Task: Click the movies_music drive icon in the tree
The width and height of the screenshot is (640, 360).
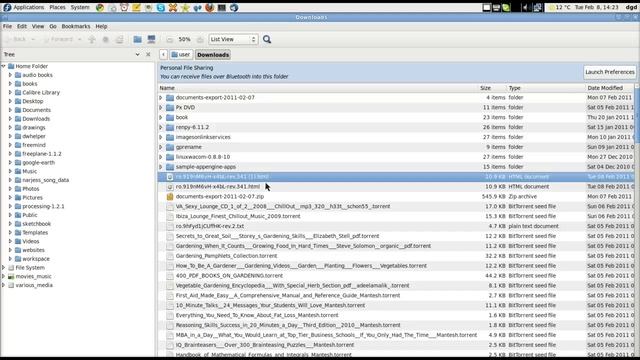Action: 11,276
